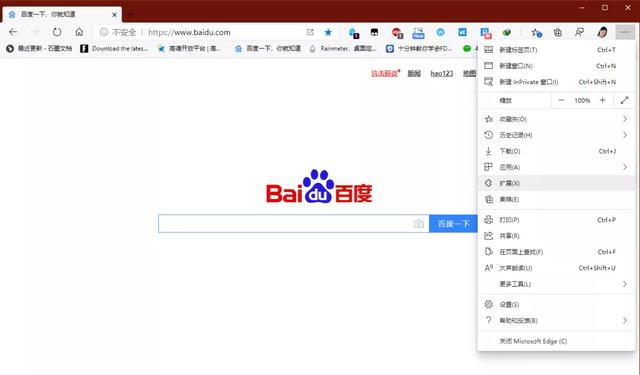Choose 在页面上查找(F) find menu item
The image size is (640, 375).
point(556,252)
